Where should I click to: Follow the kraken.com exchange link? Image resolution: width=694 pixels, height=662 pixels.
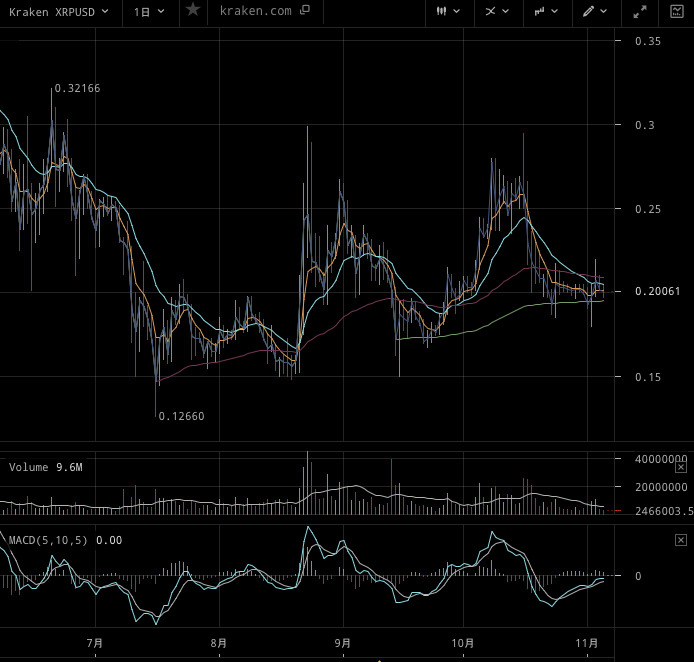[x=265, y=11]
